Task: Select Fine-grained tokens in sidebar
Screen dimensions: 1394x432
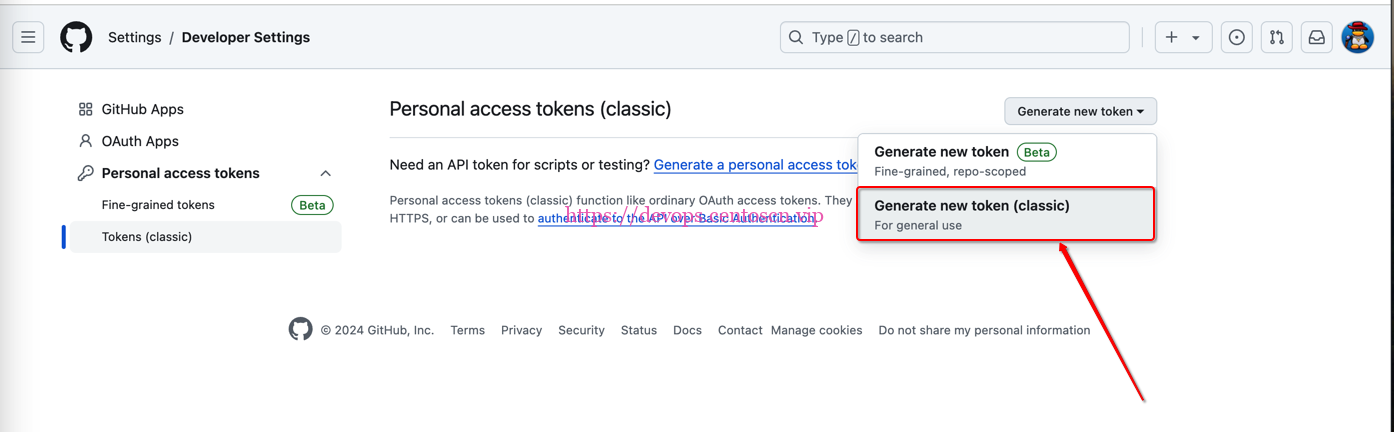Action: pyautogui.click(x=158, y=205)
